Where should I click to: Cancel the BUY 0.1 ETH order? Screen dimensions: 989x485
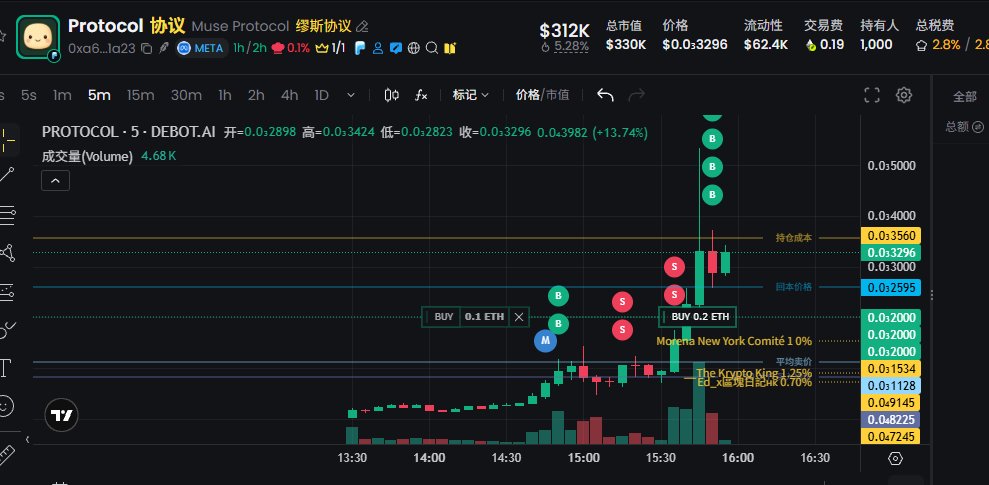coord(518,317)
